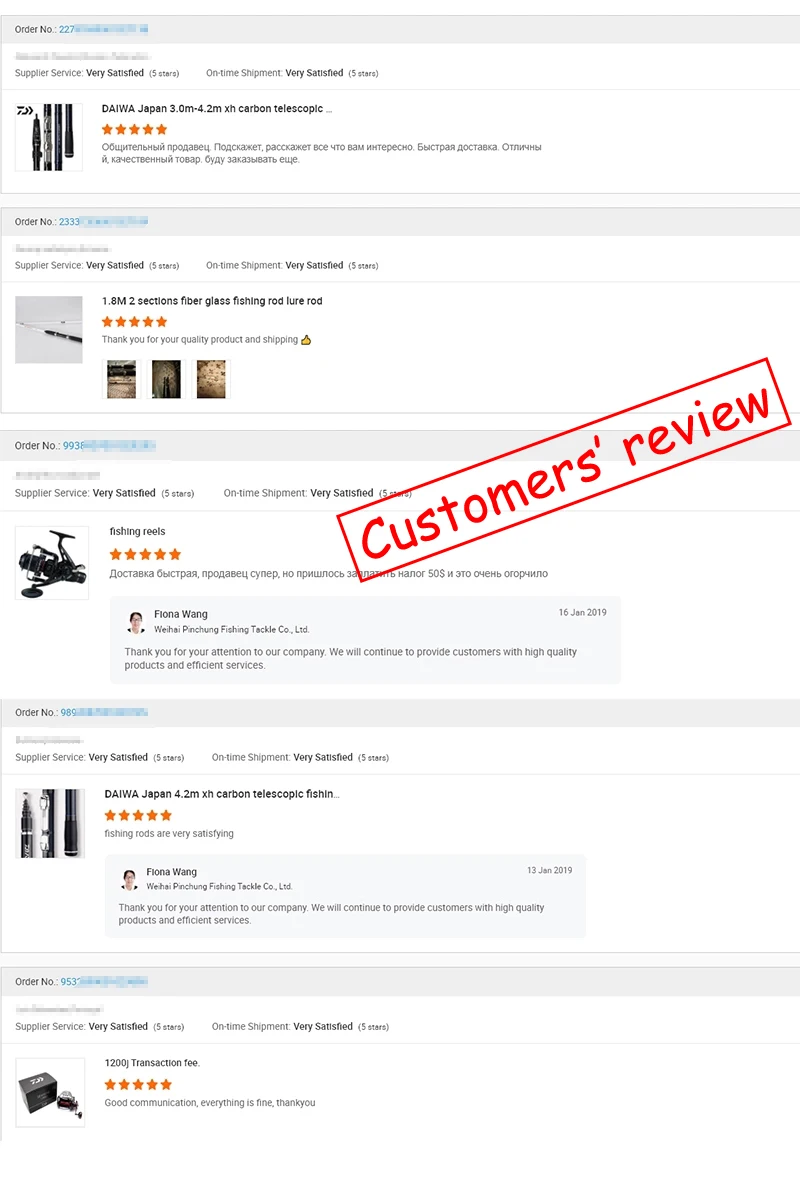Open the 1200j Transaction fee product image
This screenshot has width=800, height=1200.
(x=50, y=1092)
